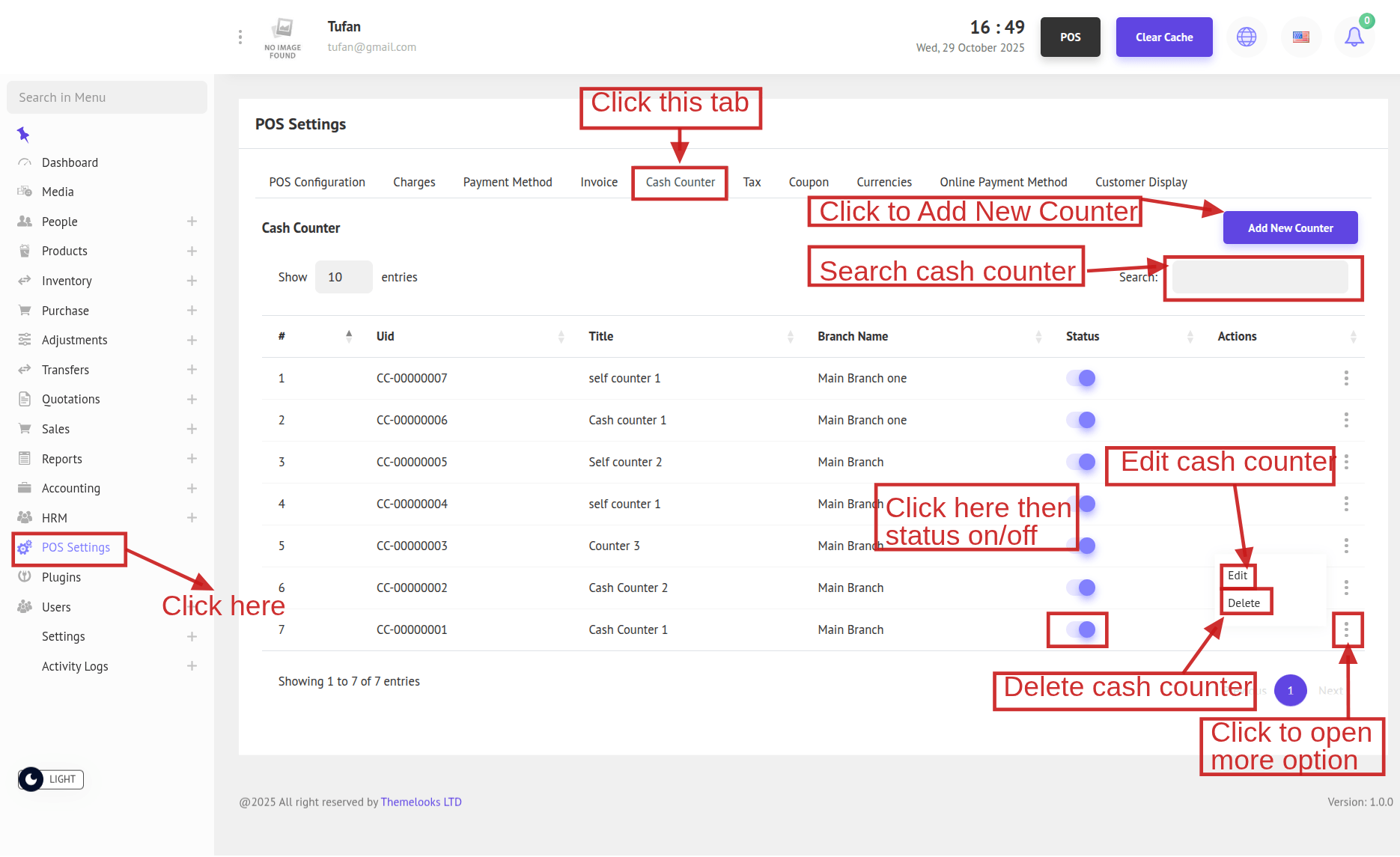Click the notification bell icon

(x=1354, y=37)
